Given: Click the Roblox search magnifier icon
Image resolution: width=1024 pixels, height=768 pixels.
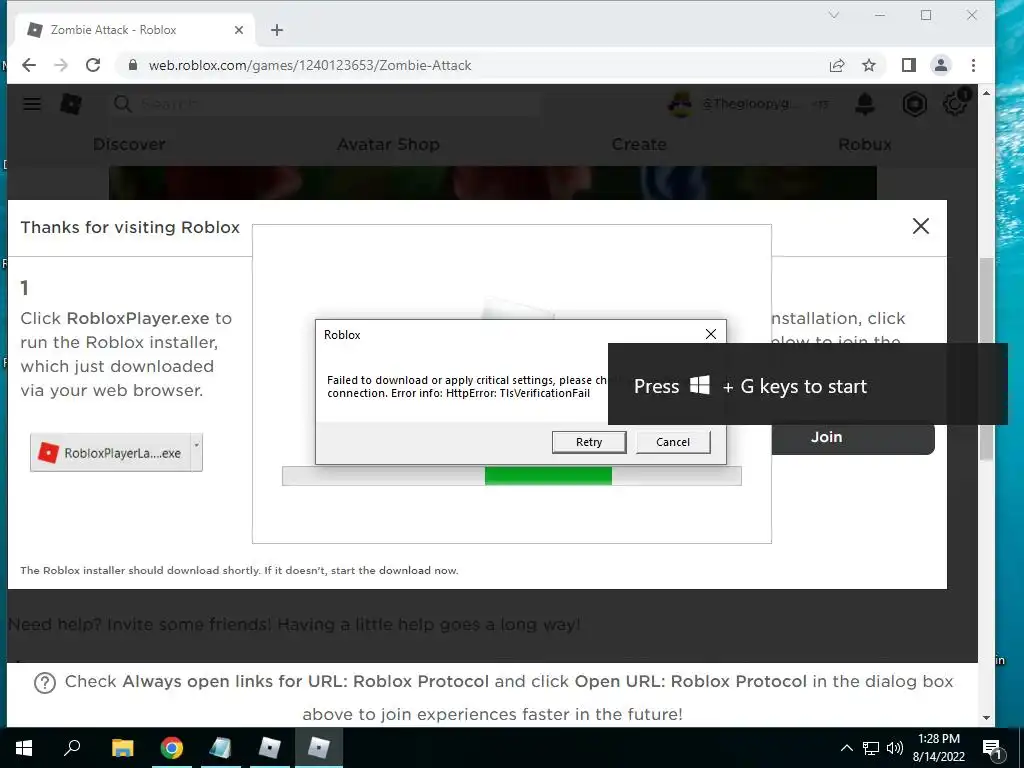Looking at the screenshot, I should point(122,104).
